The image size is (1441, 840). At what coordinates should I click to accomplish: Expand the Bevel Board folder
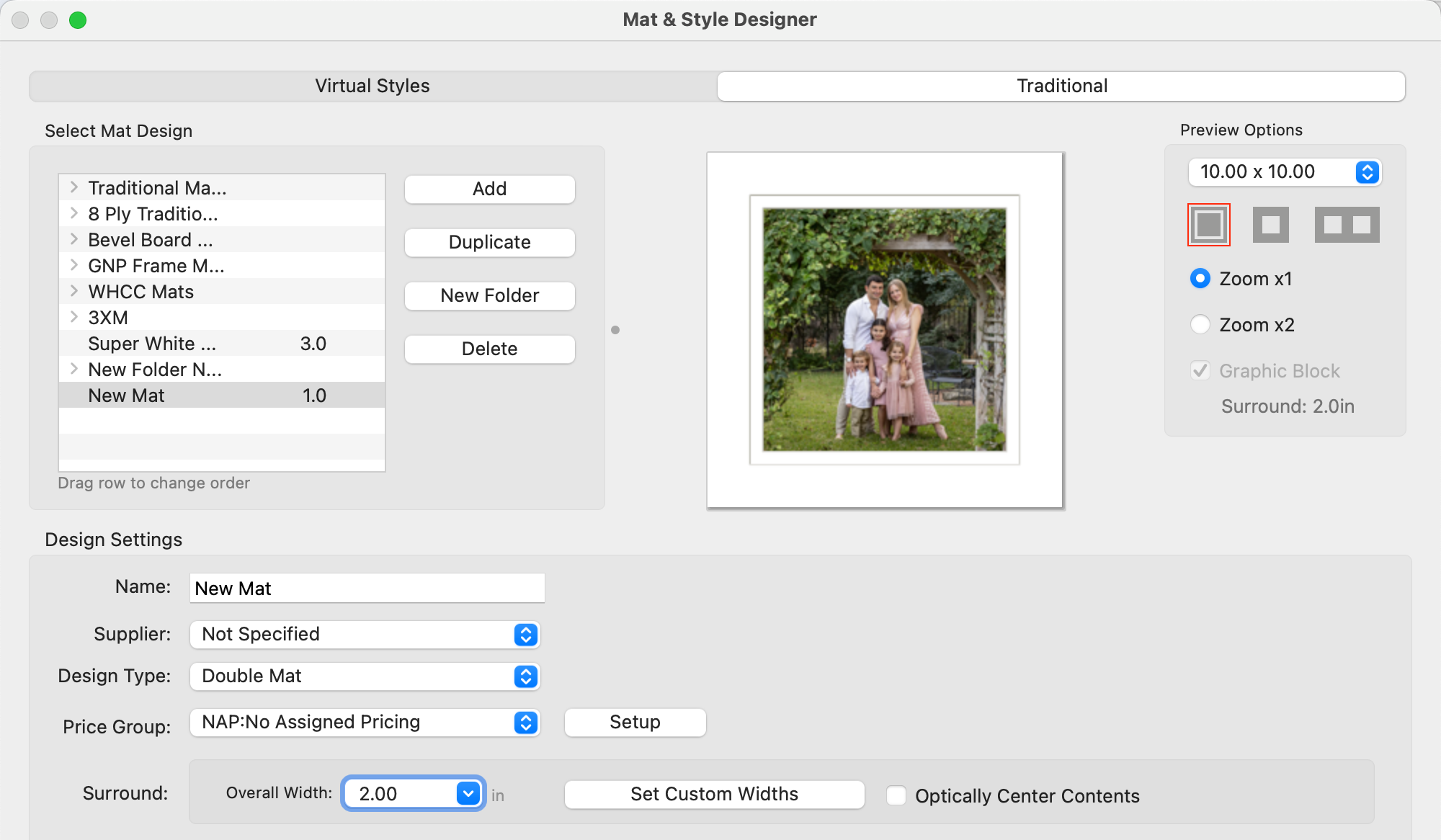coord(74,239)
